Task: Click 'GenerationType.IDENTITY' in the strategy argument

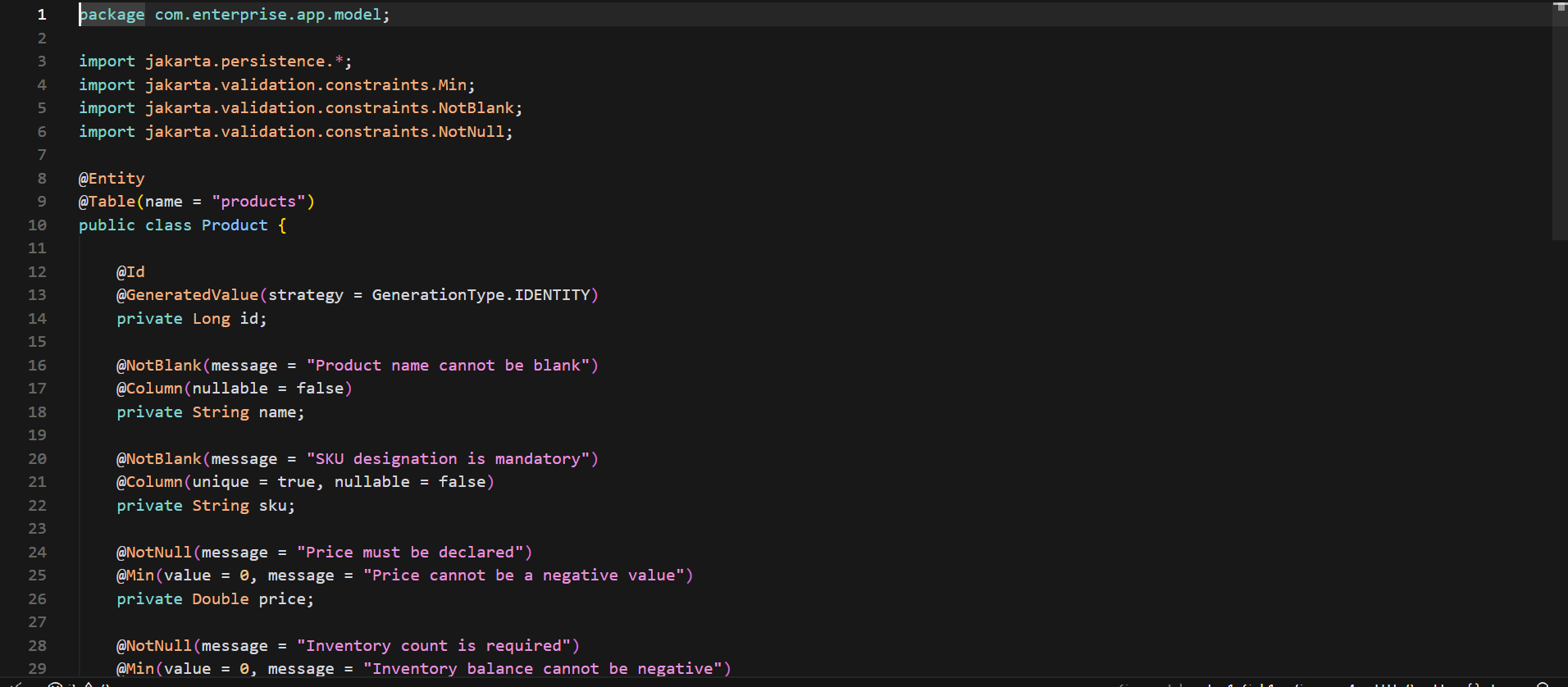Action: coord(481,295)
